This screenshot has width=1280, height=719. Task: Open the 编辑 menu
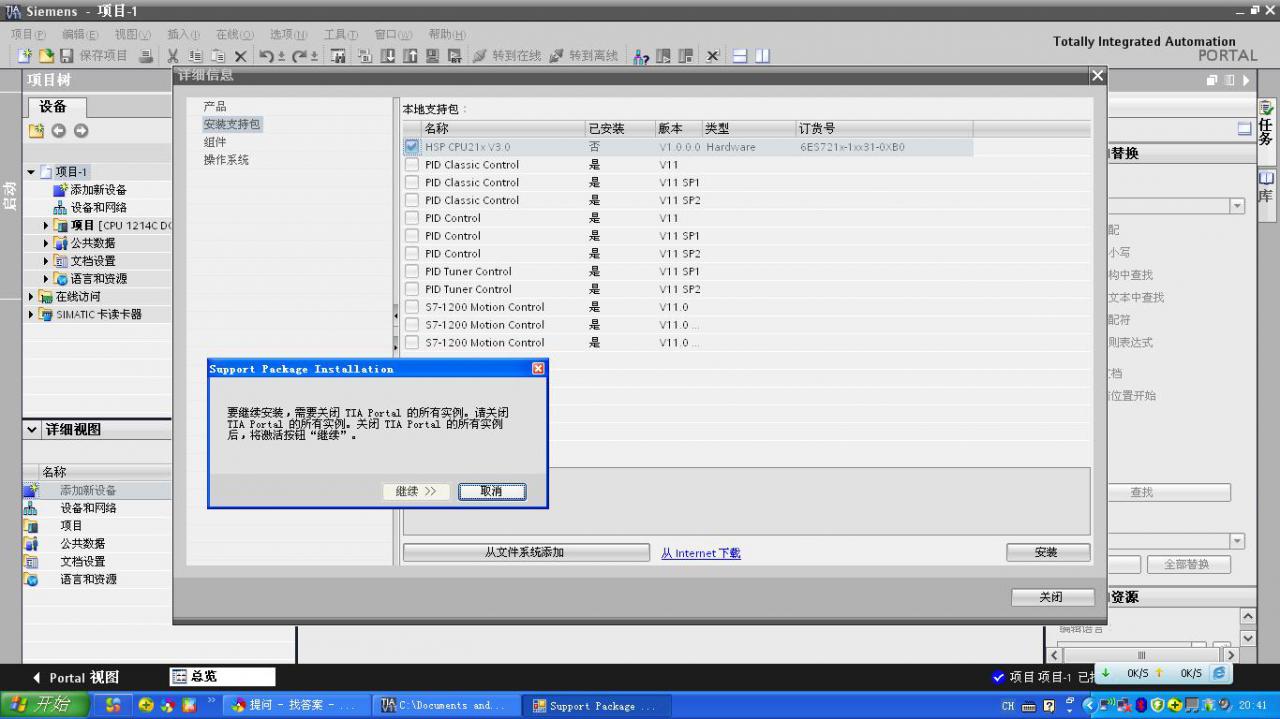point(80,34)
